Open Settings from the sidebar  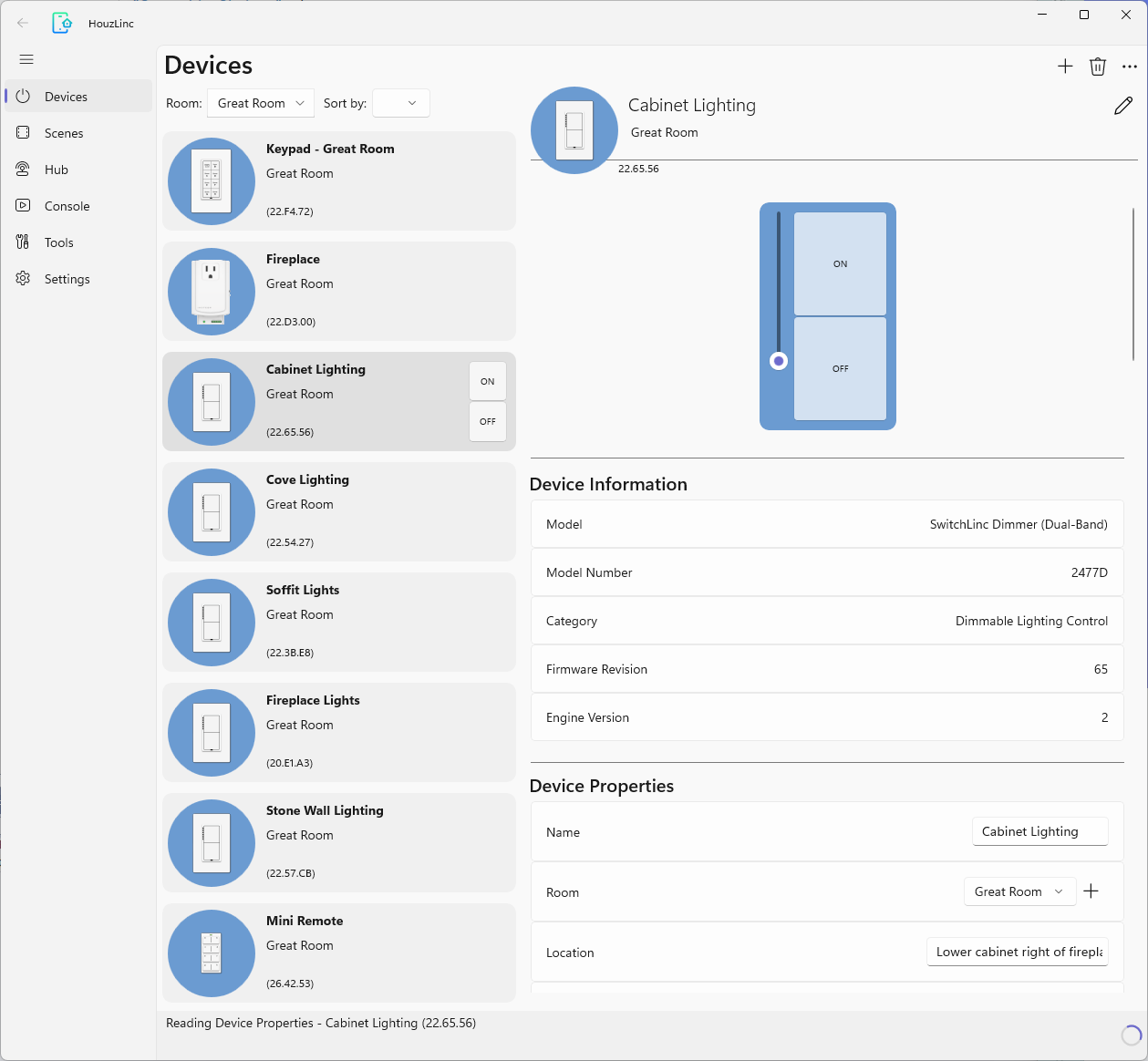(67, 279)
